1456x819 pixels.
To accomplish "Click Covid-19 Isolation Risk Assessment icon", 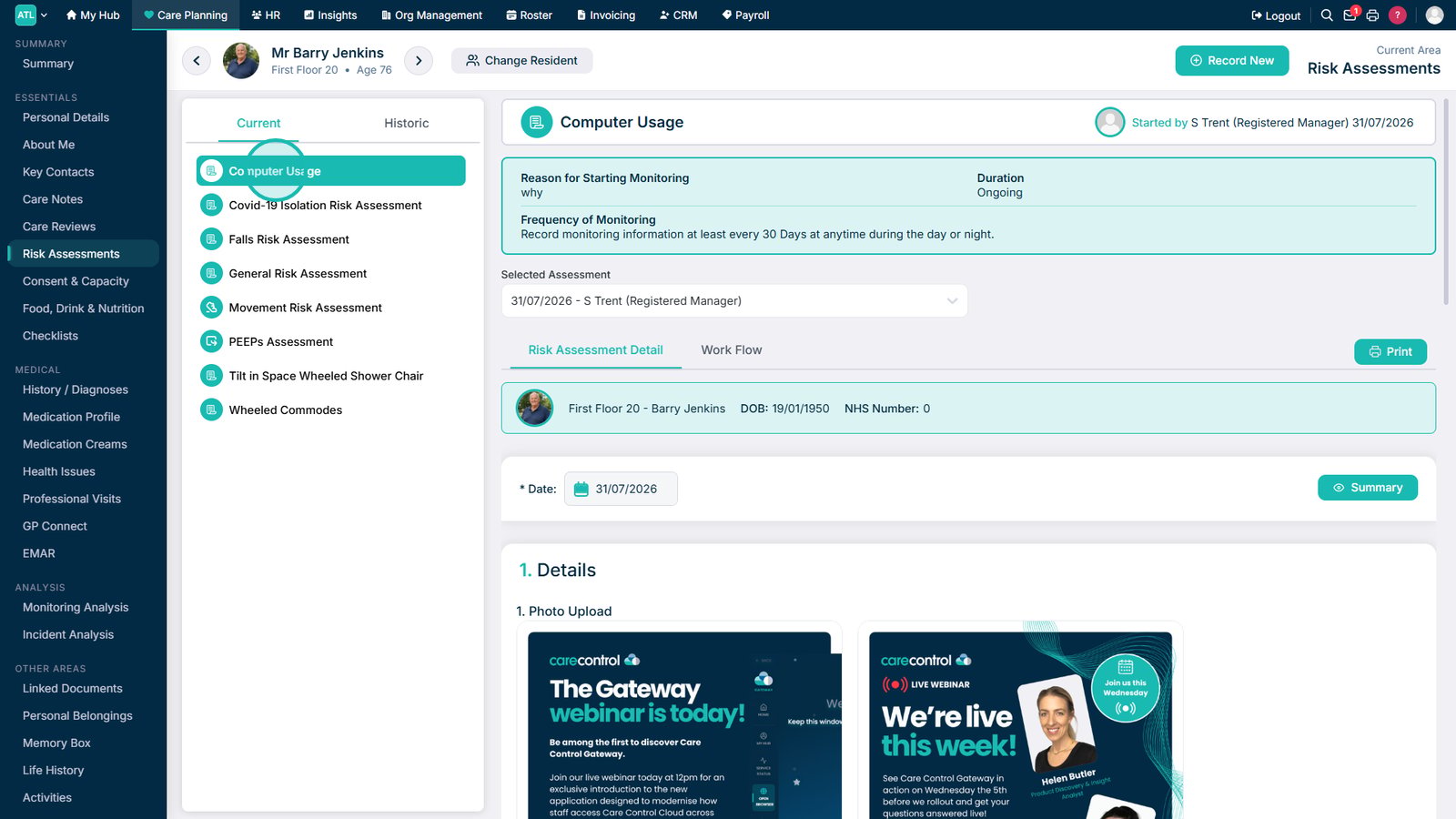I will point(211,205).
